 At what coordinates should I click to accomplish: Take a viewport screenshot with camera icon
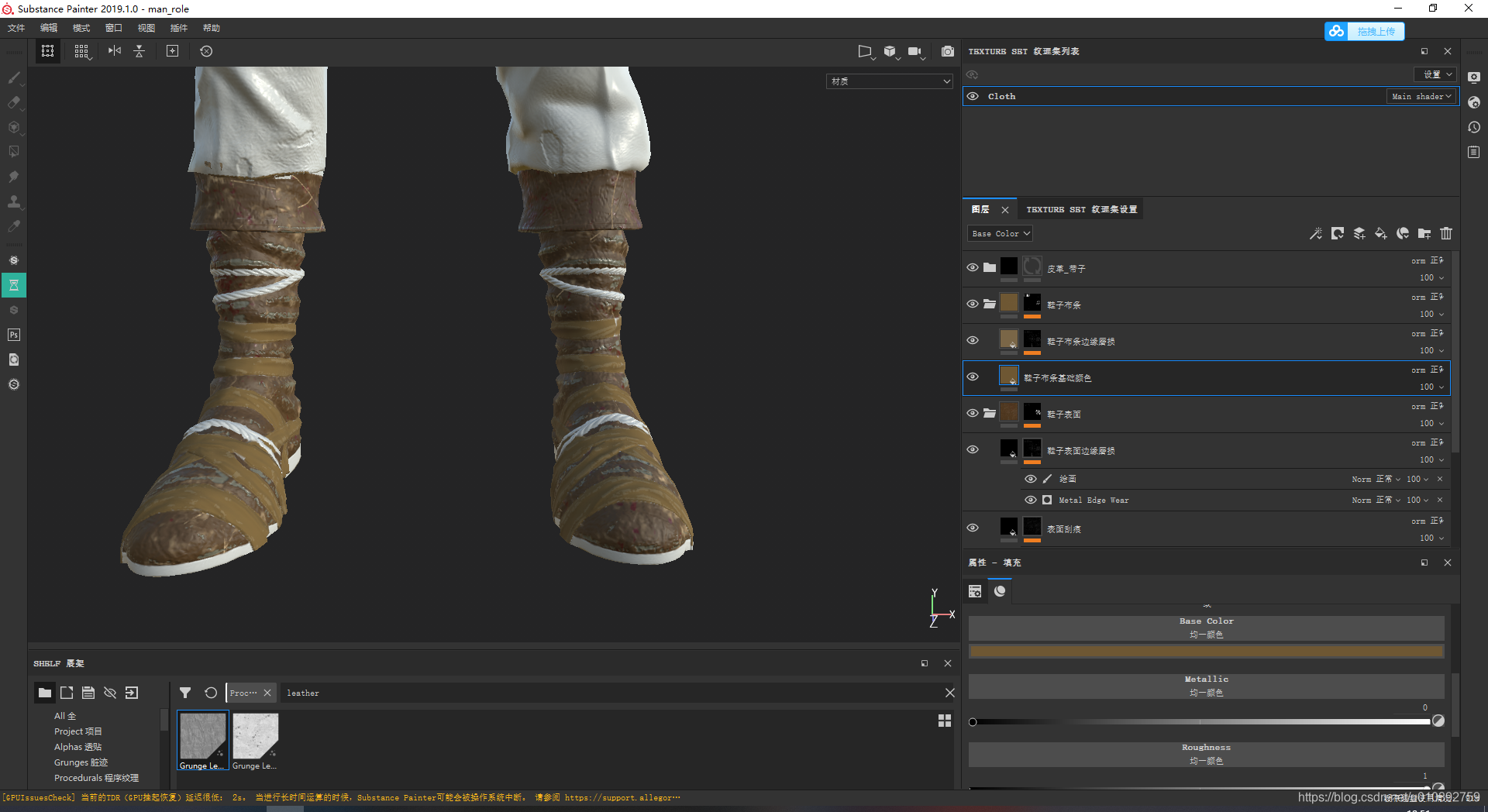[x=948, y=51]
